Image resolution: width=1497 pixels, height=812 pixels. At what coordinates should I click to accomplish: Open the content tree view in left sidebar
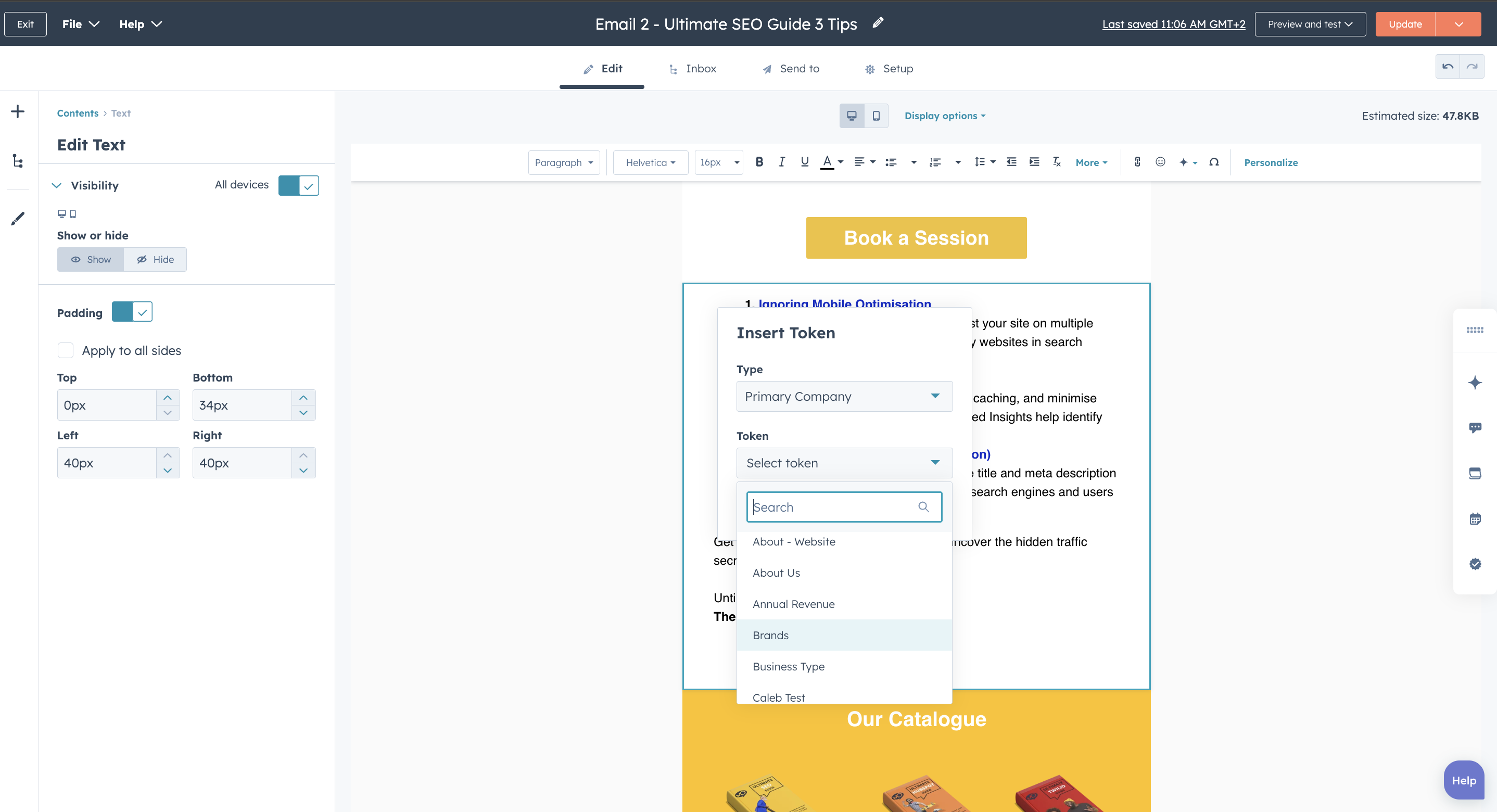(x=17, y=161)
